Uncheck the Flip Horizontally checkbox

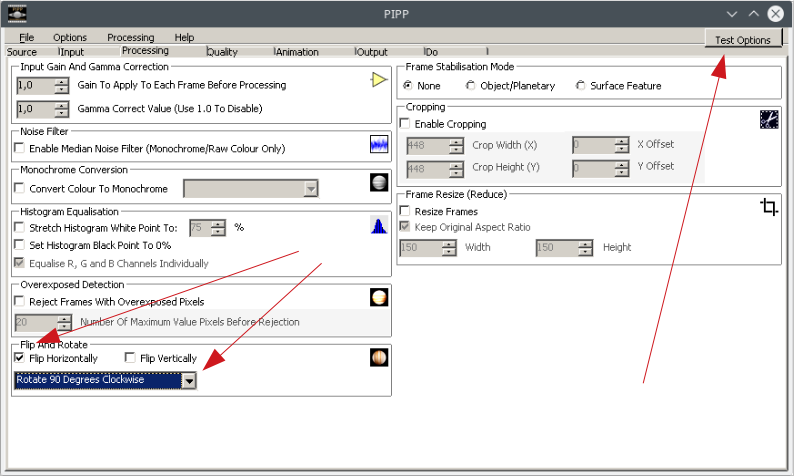click(x=21, y=358)
